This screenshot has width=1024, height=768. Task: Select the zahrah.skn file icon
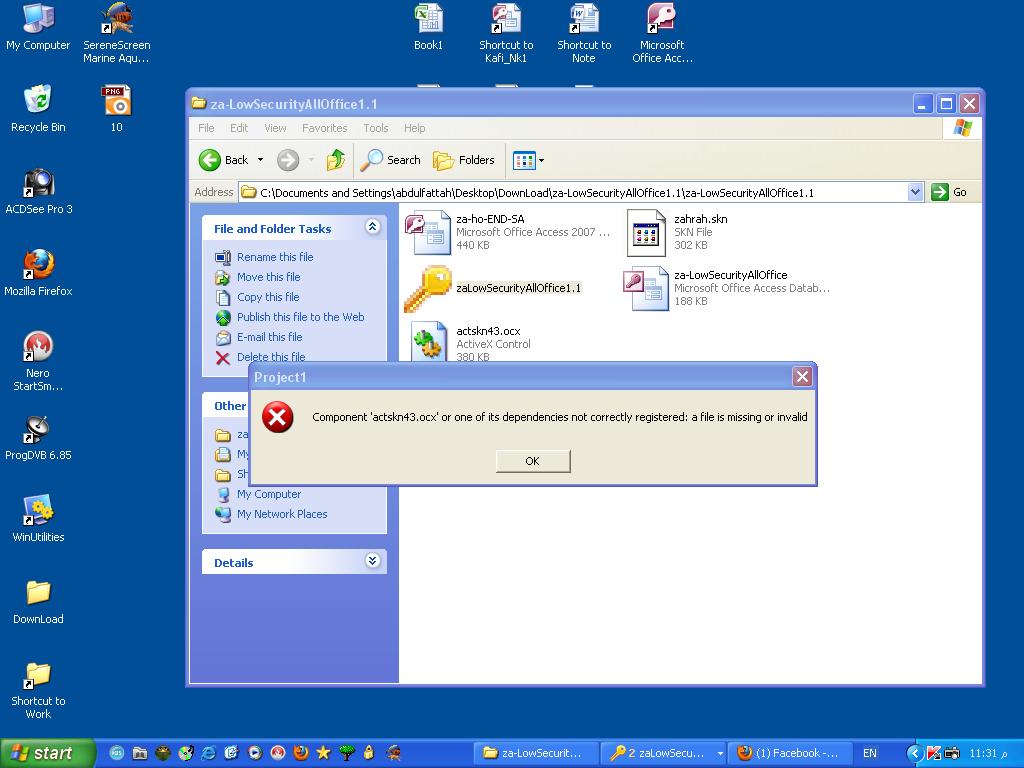[x=646, y=232]
